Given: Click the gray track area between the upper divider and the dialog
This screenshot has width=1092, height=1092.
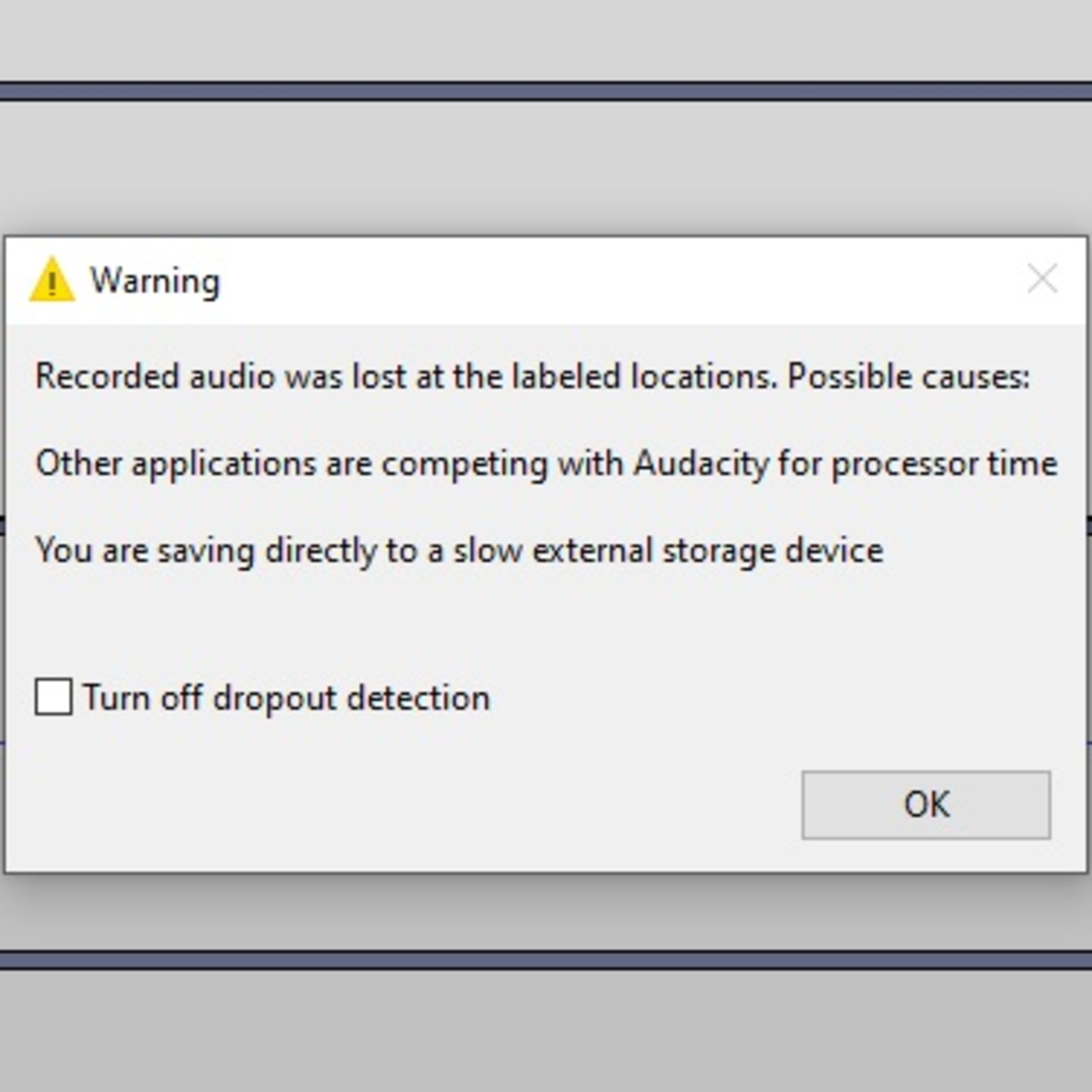Looking at the screenshot, I should [546, 168].
